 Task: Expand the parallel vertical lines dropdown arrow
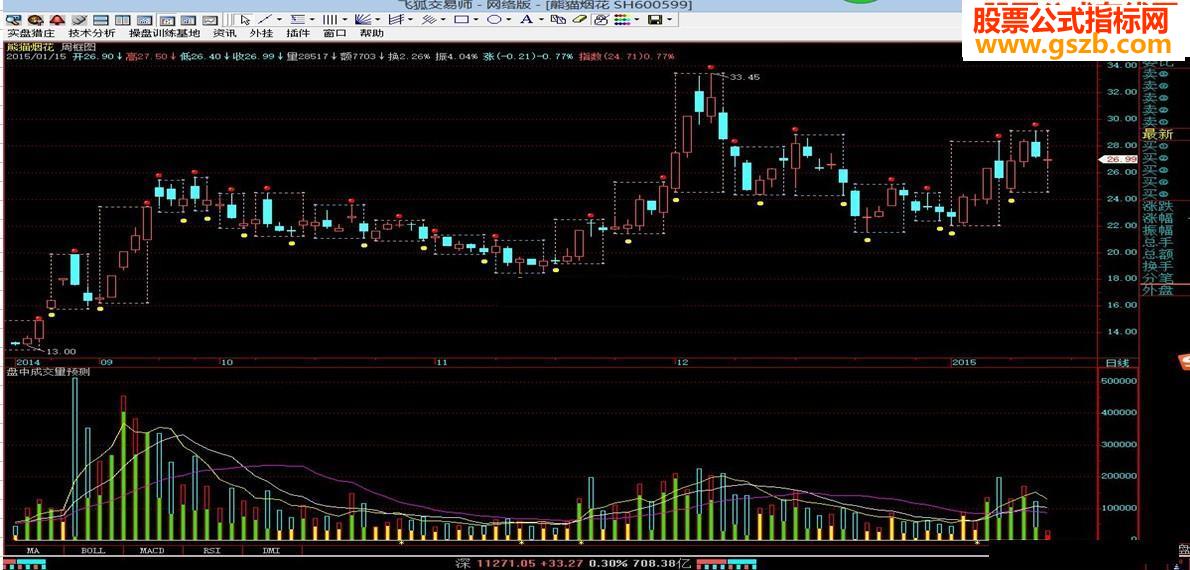point(345,20)
